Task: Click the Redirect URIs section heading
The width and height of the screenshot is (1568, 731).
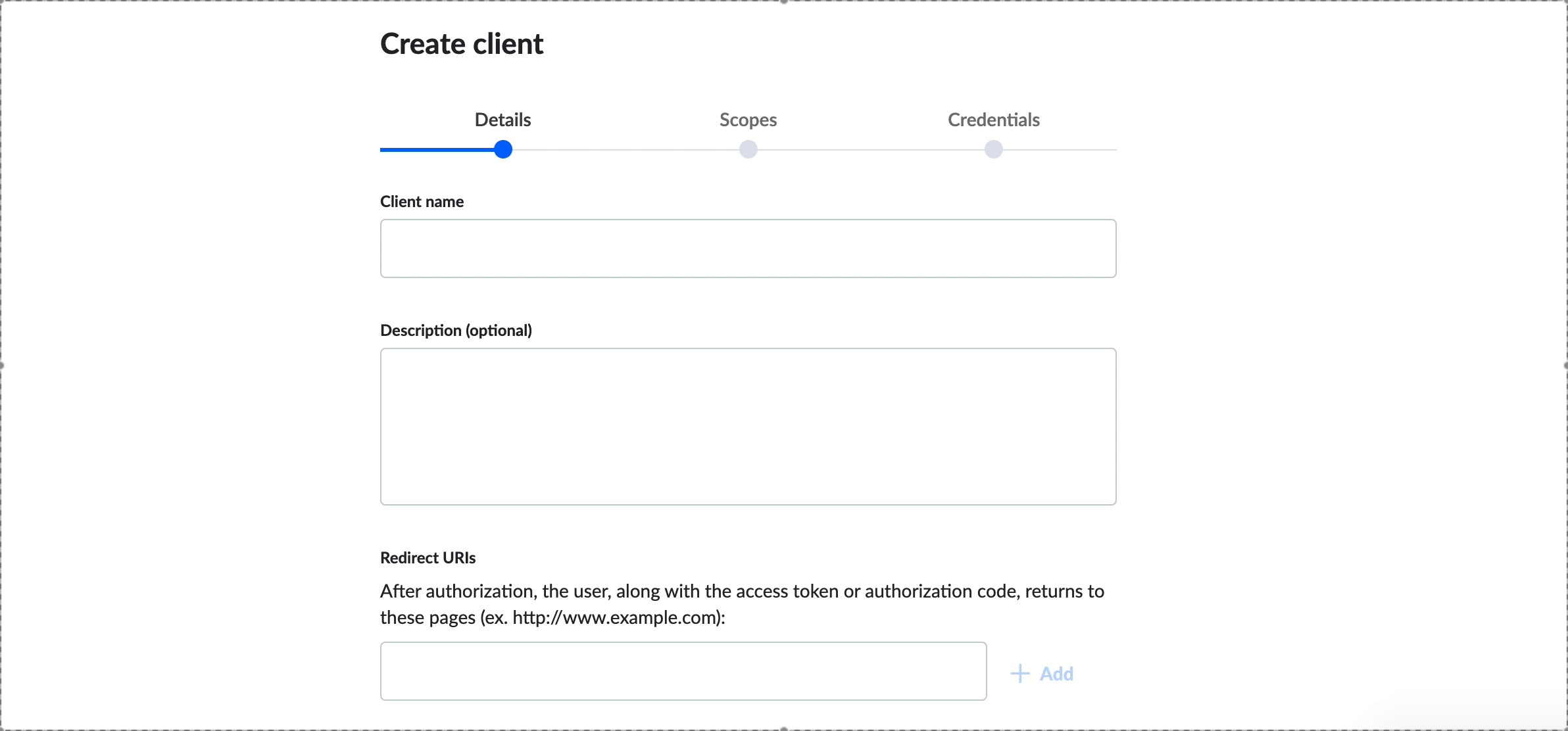Action: click(427, 557)
